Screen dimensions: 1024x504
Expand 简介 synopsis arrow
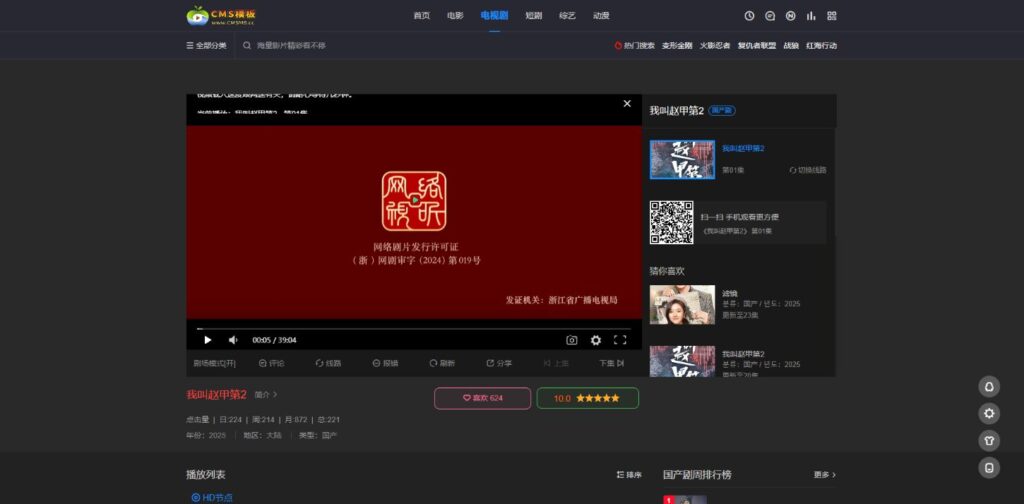[x=266, y=395]
